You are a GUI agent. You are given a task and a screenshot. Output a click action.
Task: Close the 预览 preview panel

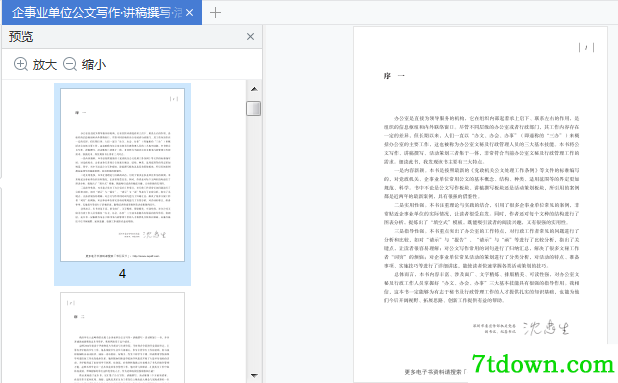click(x=250, y=37)
